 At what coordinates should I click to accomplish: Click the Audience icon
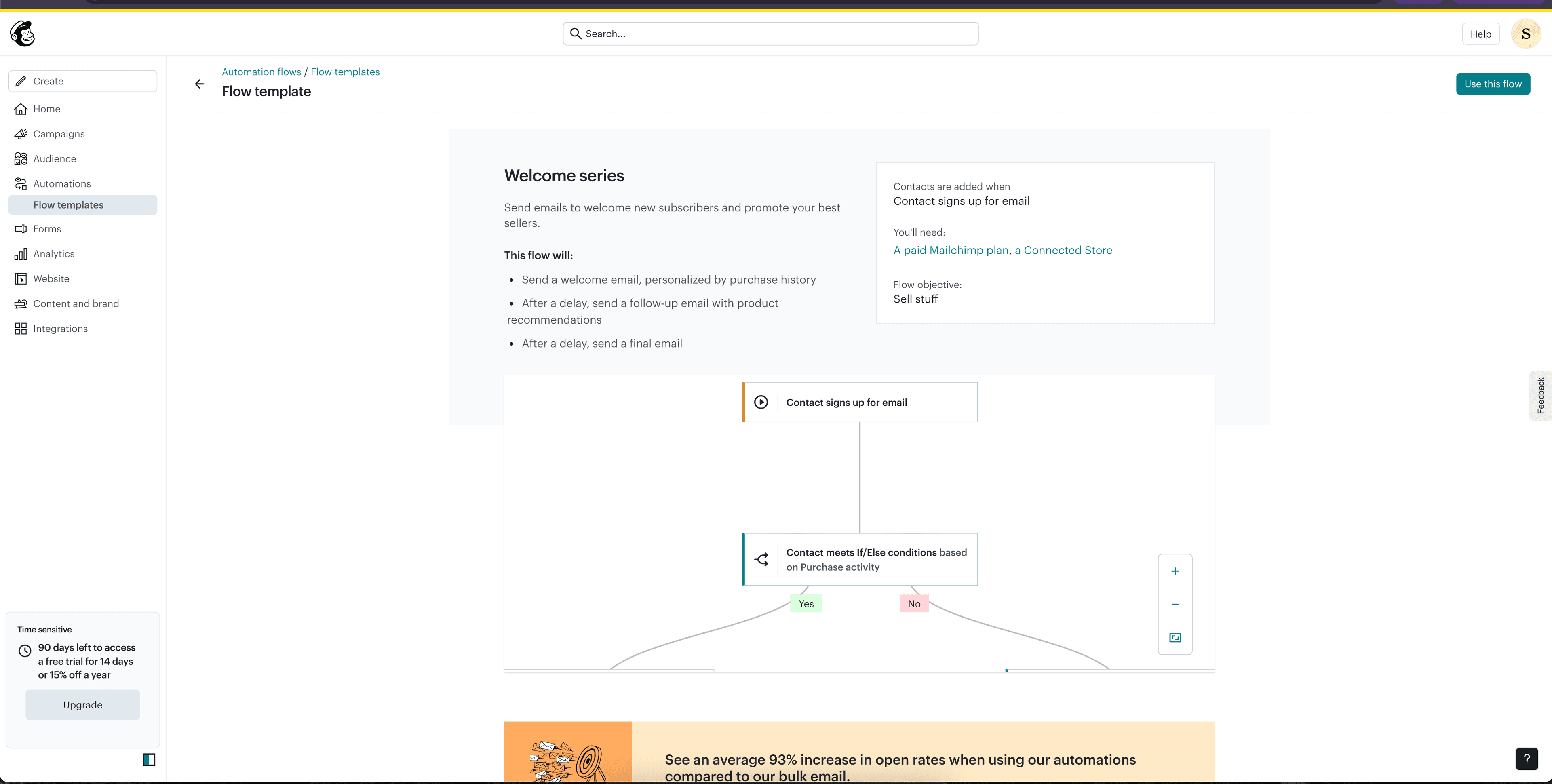[21, 158]
